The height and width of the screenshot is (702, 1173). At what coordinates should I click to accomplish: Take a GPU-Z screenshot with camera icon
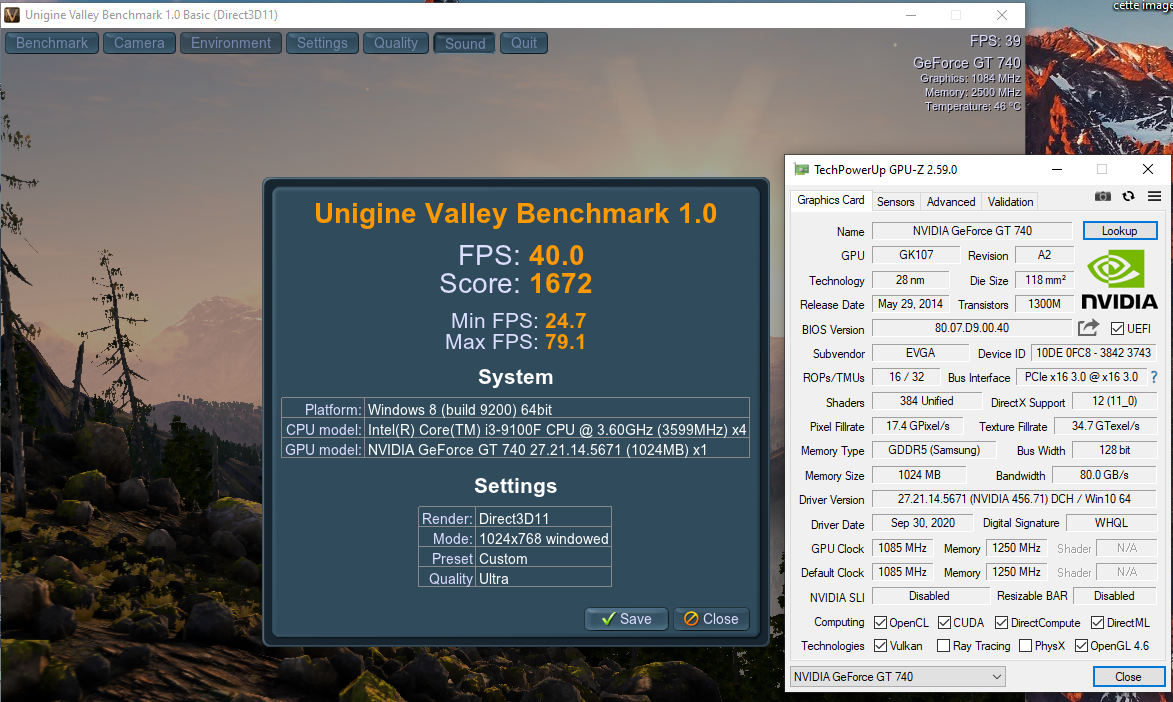pyautogui.click(x=1103, y=196)
